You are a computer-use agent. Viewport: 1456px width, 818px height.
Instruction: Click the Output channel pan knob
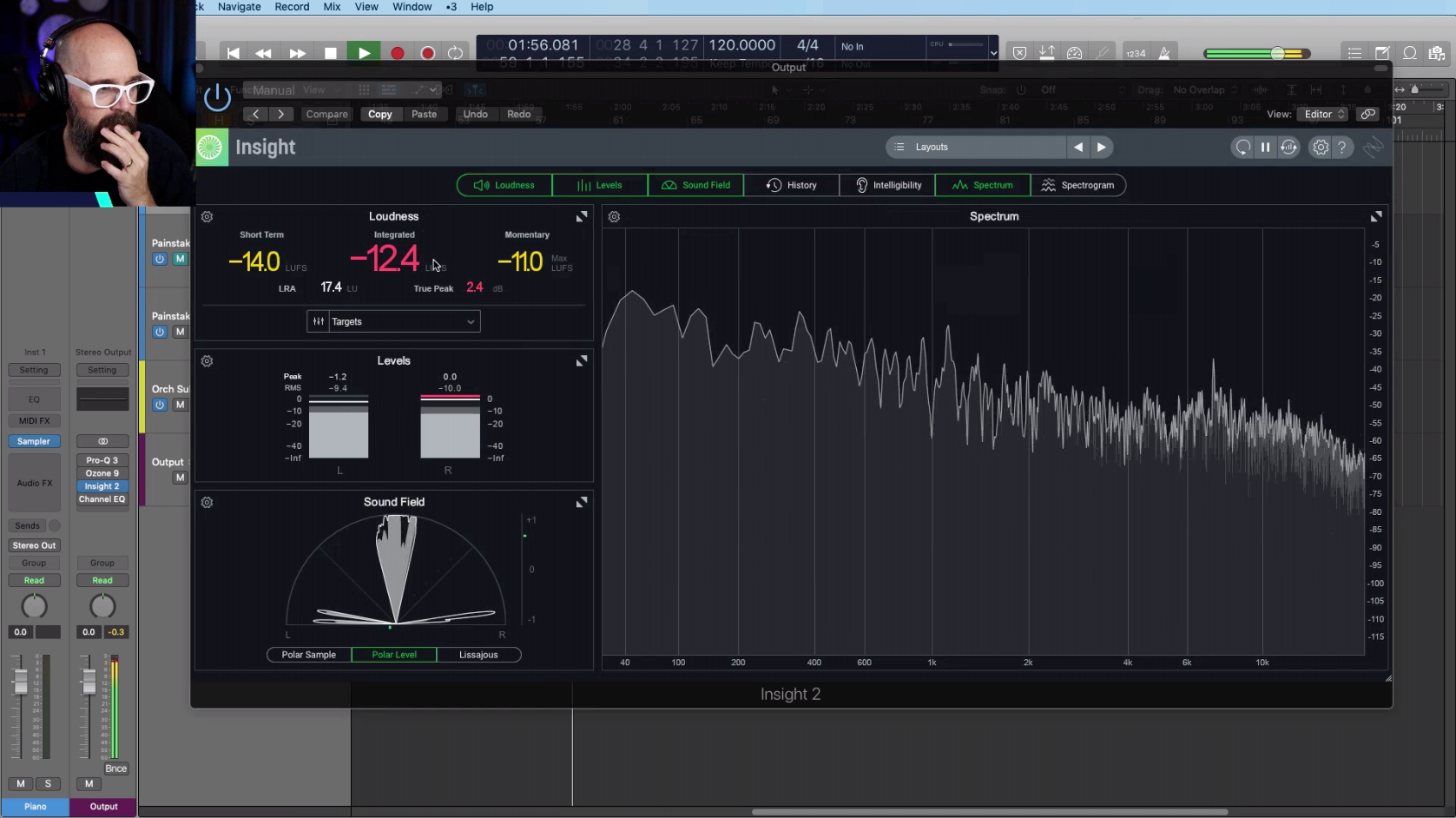click(x=102, y=606)
